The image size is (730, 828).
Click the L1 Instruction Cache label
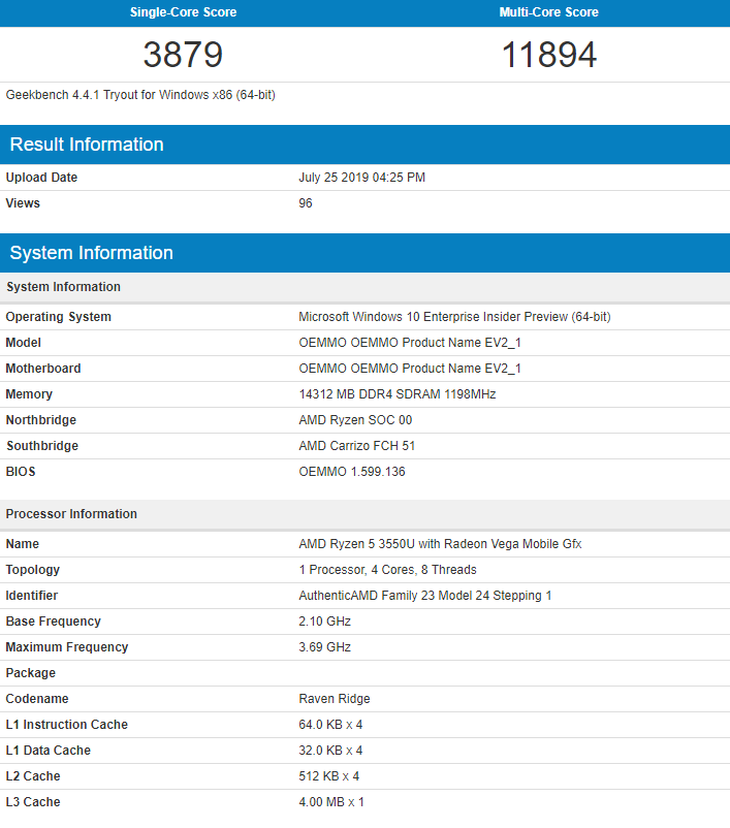[67, 725]
